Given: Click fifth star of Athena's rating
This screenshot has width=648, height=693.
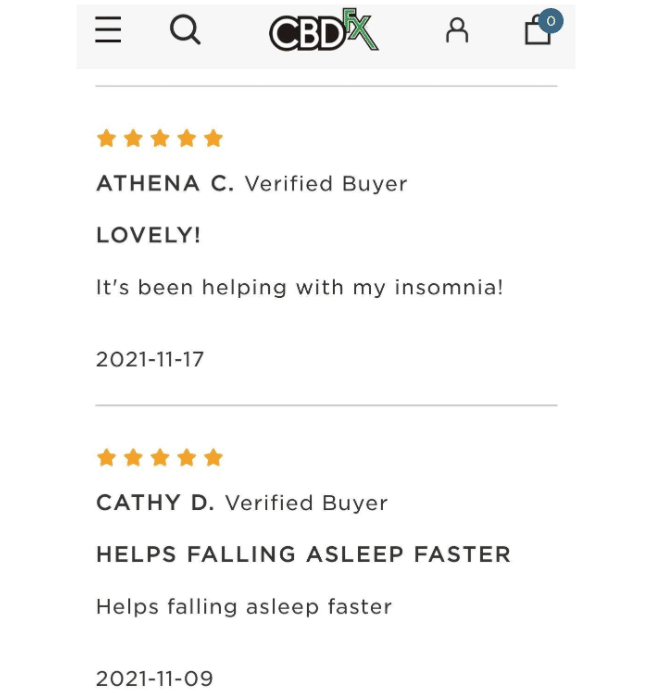Looking at the screenshot, I should (213, 139).
